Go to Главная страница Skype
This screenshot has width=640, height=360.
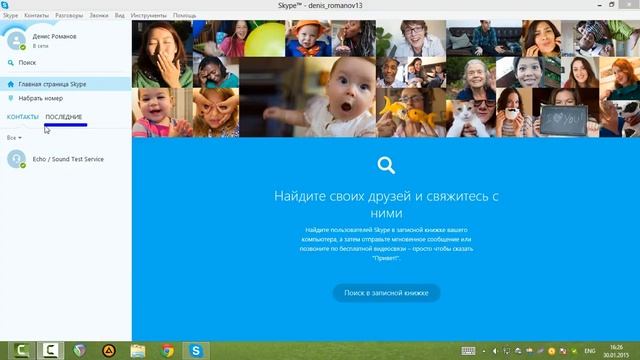65,84
